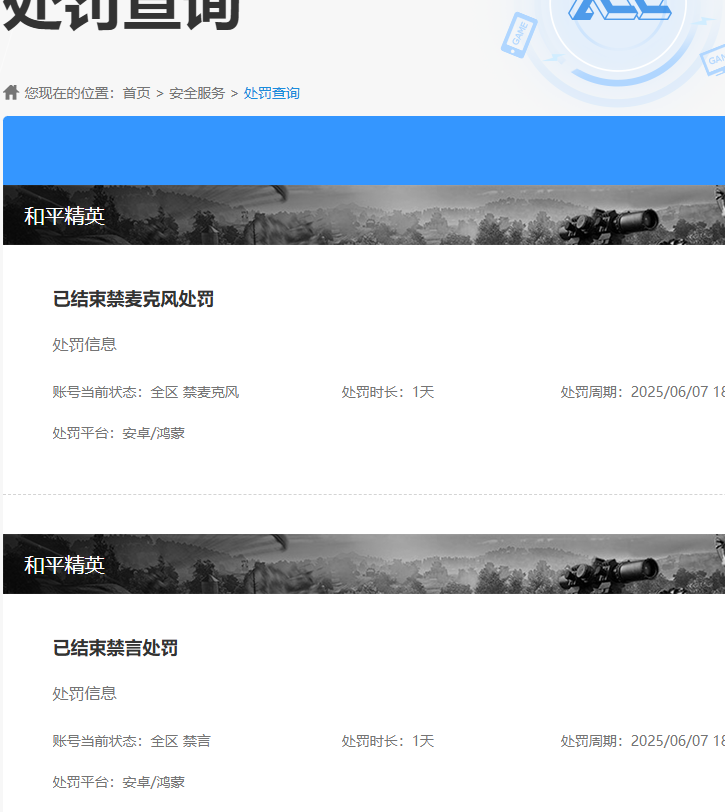
Task: Click 处罚平台：安卓/鸿蒙 in the 禁麦克风 record
Action: pyautogui.click(x=119, y=433)
